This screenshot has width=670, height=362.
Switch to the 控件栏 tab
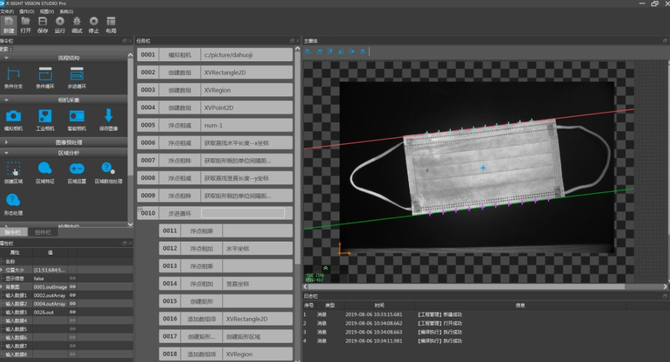(42, 232)
